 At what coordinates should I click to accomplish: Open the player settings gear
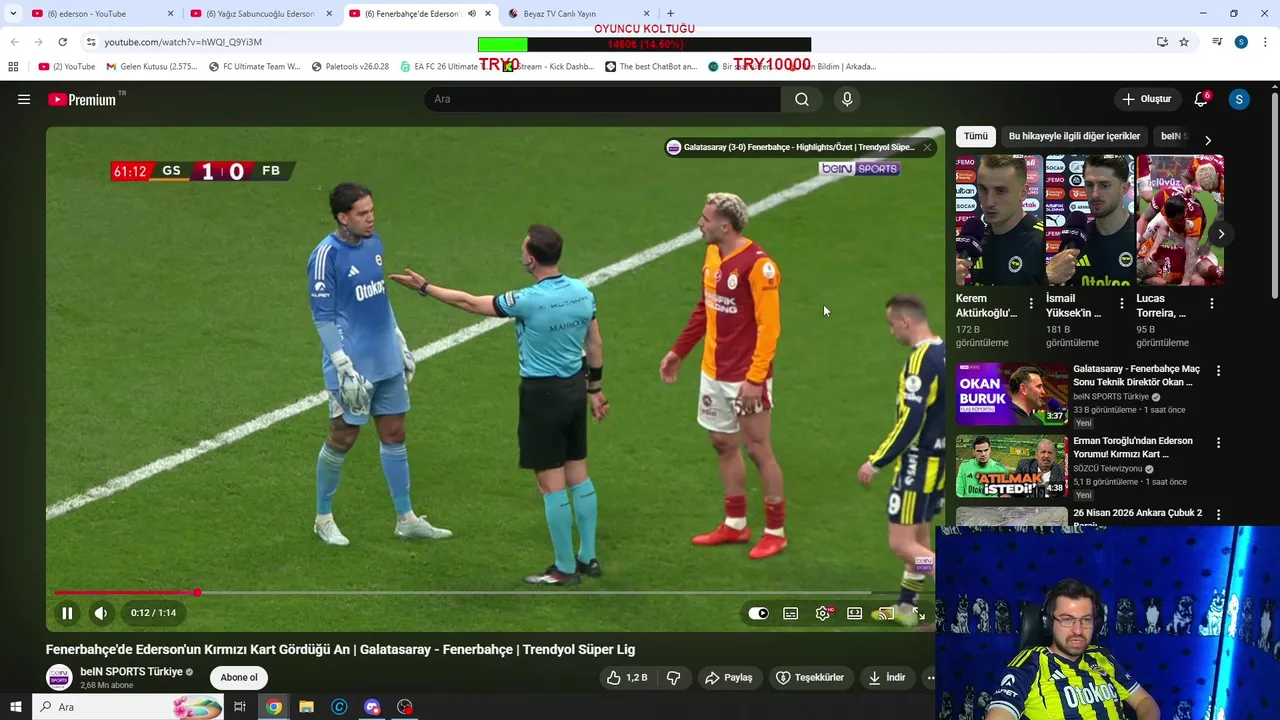tap(823, 613)
